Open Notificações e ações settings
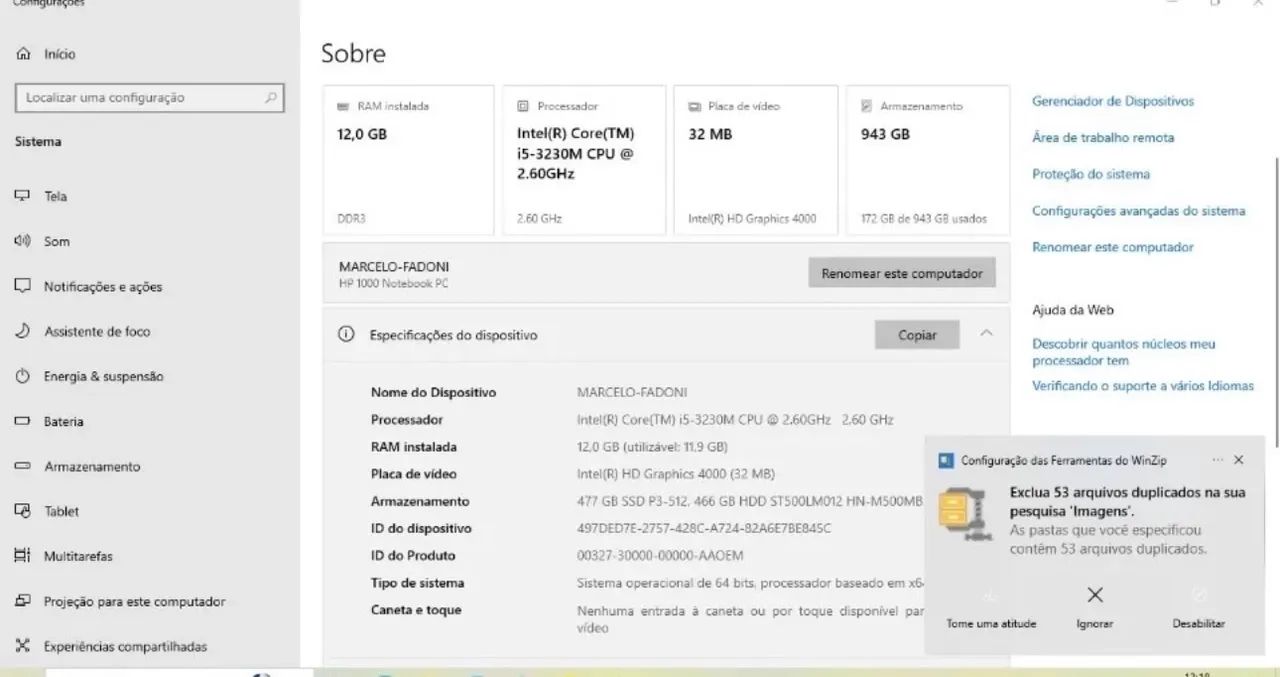This screenshot has height=677, width=1280. pyautogui.click(x=88, y=286)
